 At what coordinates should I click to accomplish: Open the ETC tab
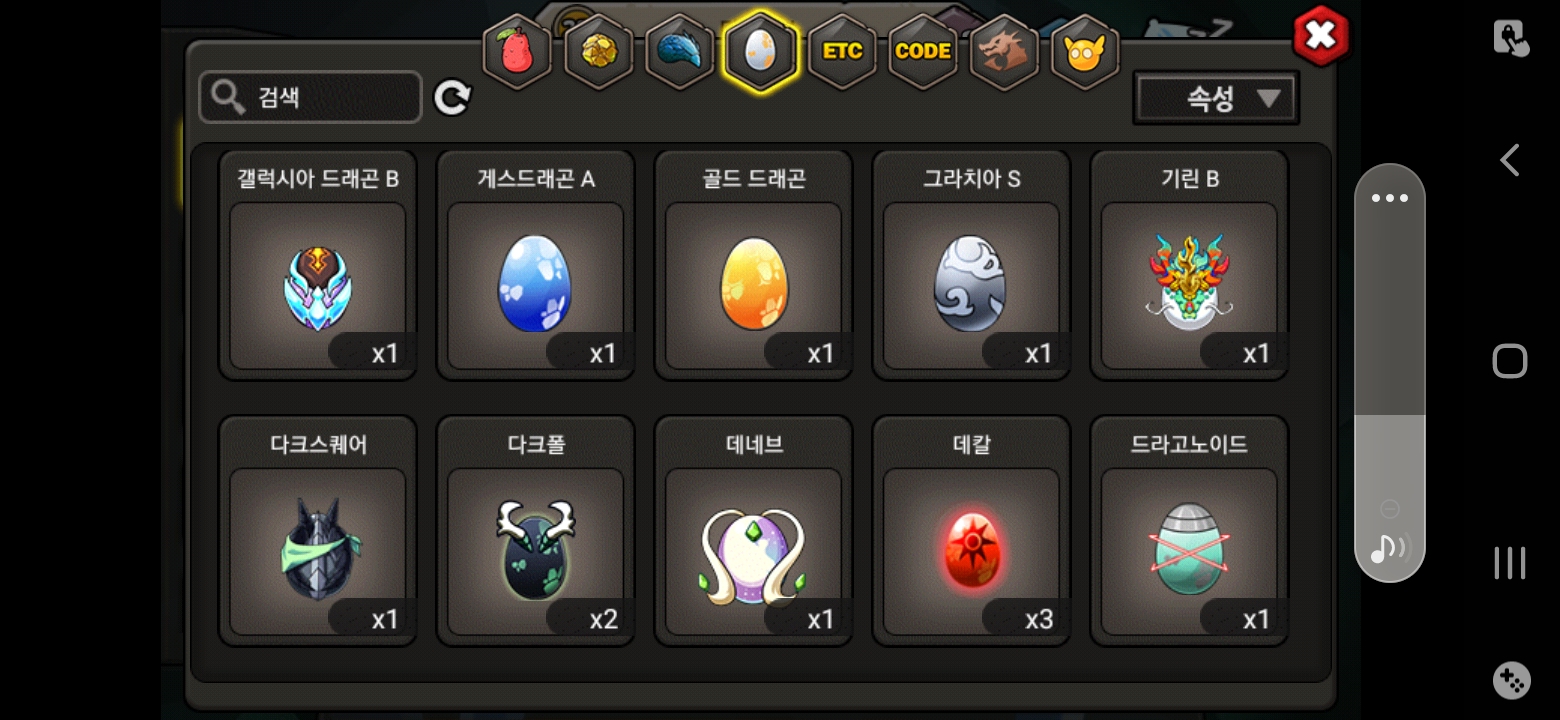click(x=842, y=52)
